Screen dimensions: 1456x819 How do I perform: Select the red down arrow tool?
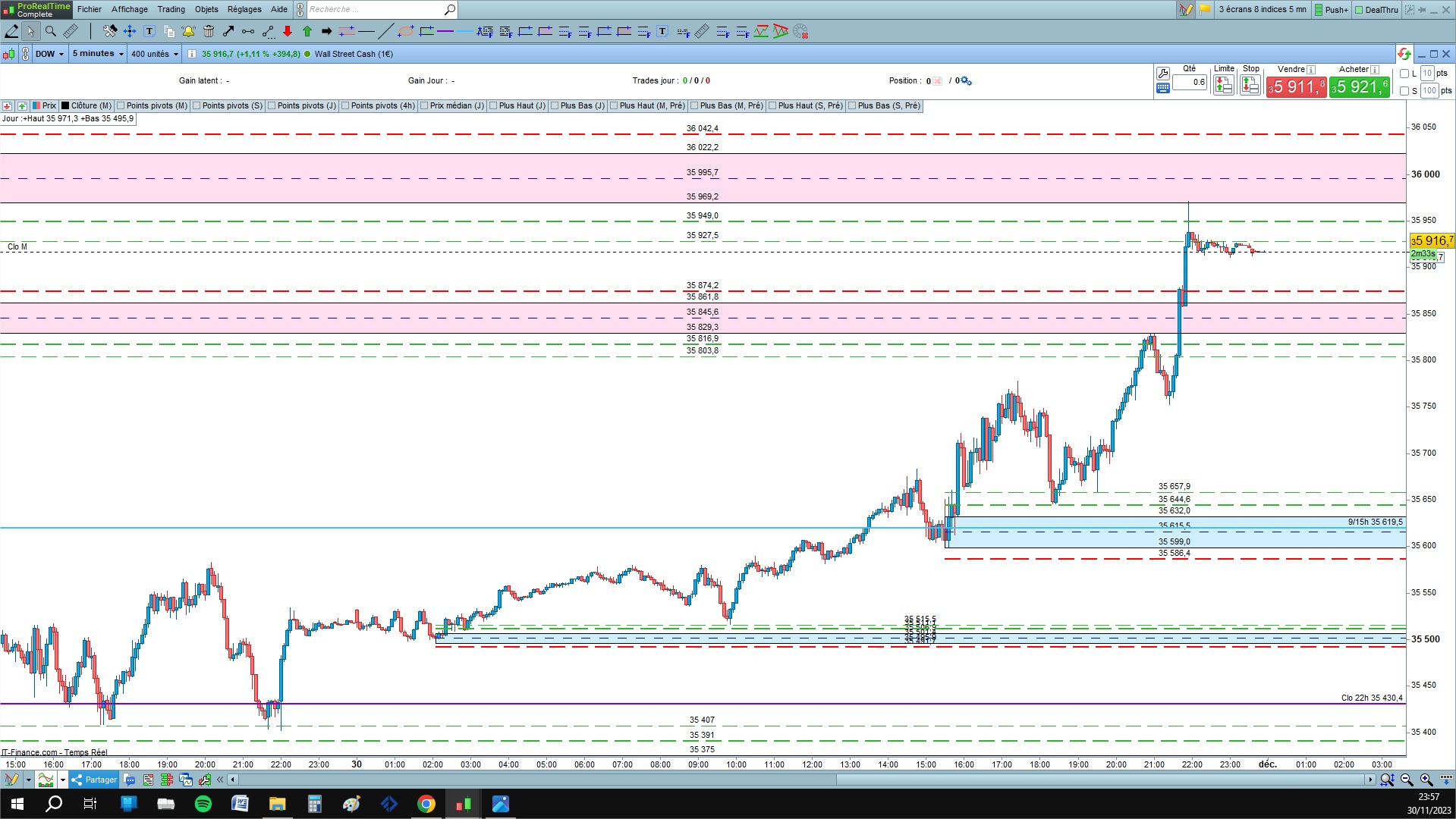pos(287,31)
